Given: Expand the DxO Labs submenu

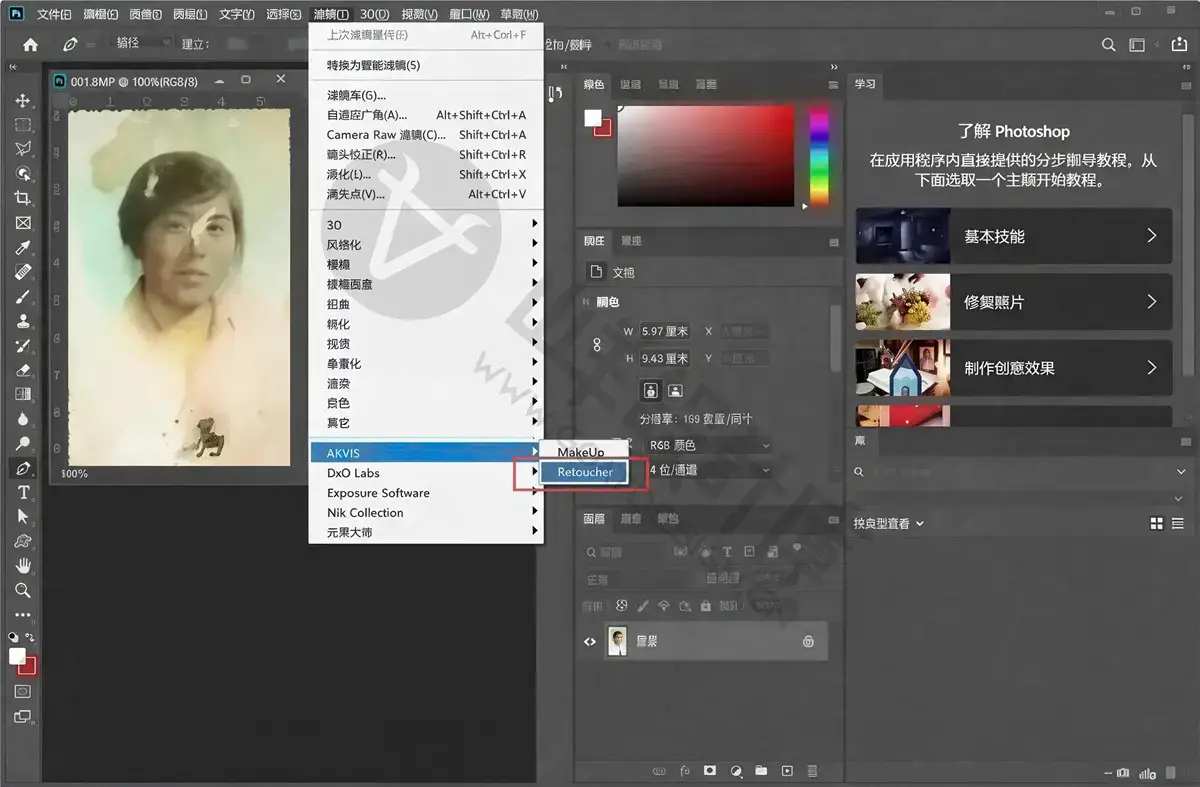Looking at the screenshot, I should [425, 473].
